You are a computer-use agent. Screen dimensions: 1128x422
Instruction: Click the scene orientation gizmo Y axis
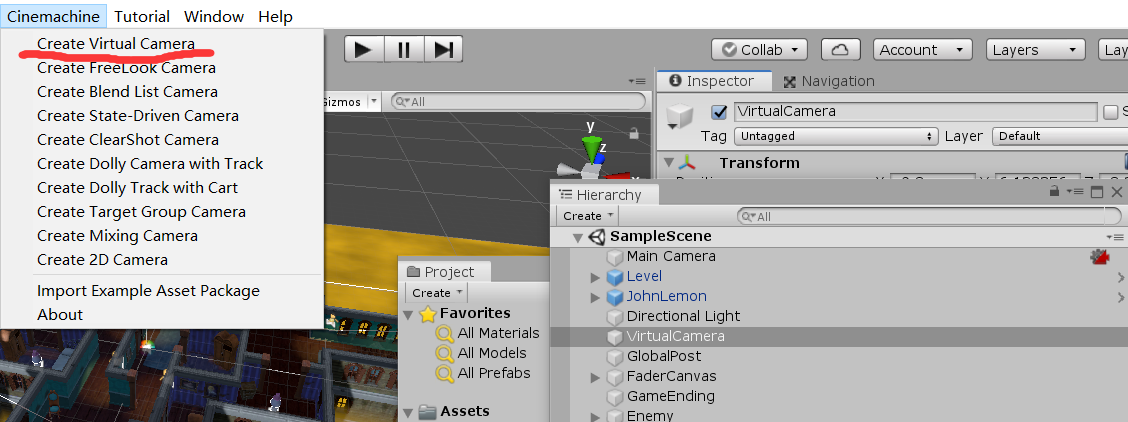point(594,147)
